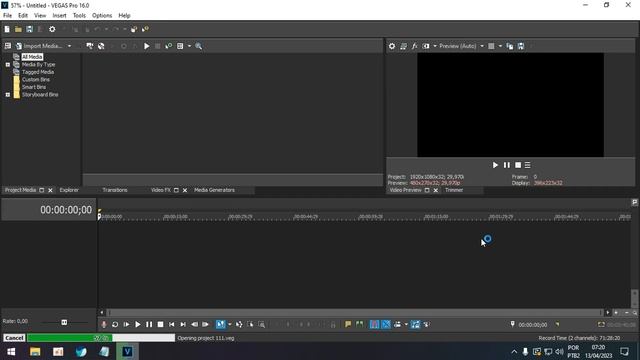This screenshot has height=360, width=640.
Task: Insert a marker with the flag icon
Action: tap(348, 324)
